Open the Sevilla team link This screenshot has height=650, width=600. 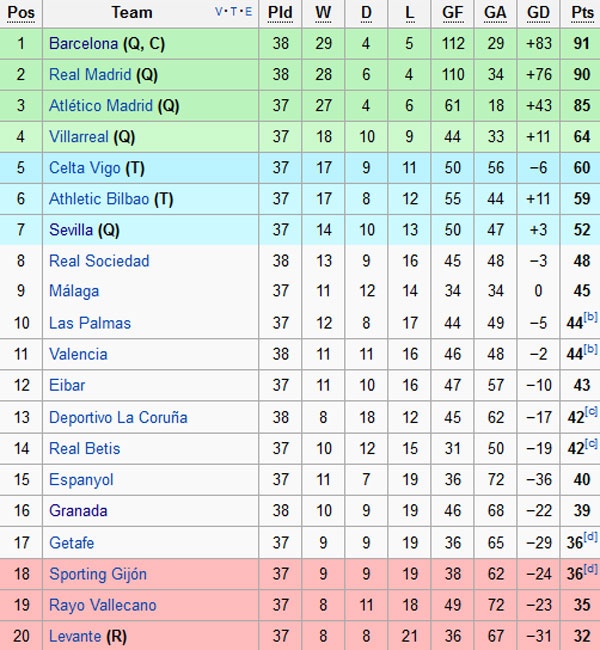click(71, 230)
